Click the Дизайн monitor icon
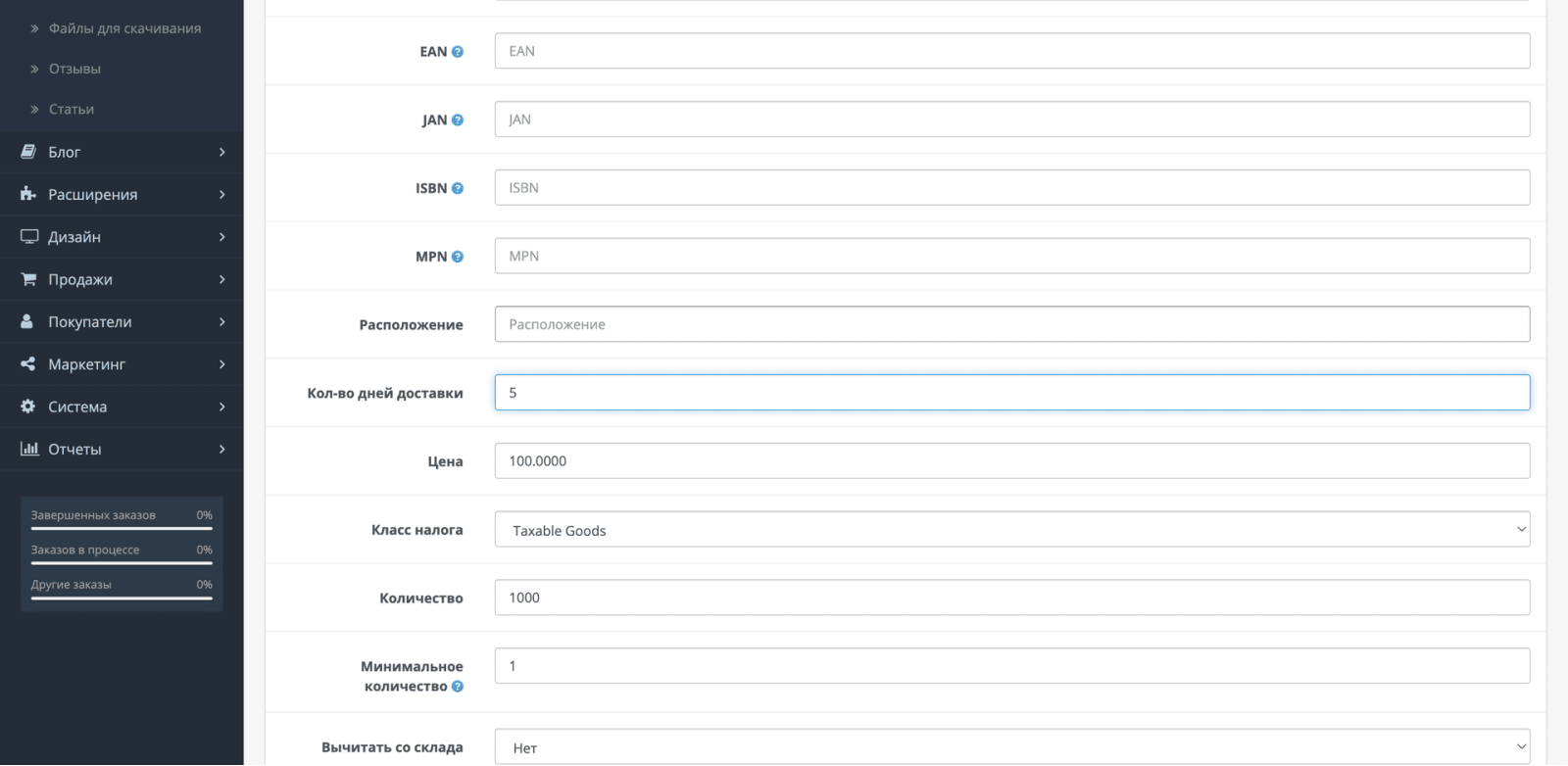The width and height of the screenshot is (1568, 766). (29, 237)
